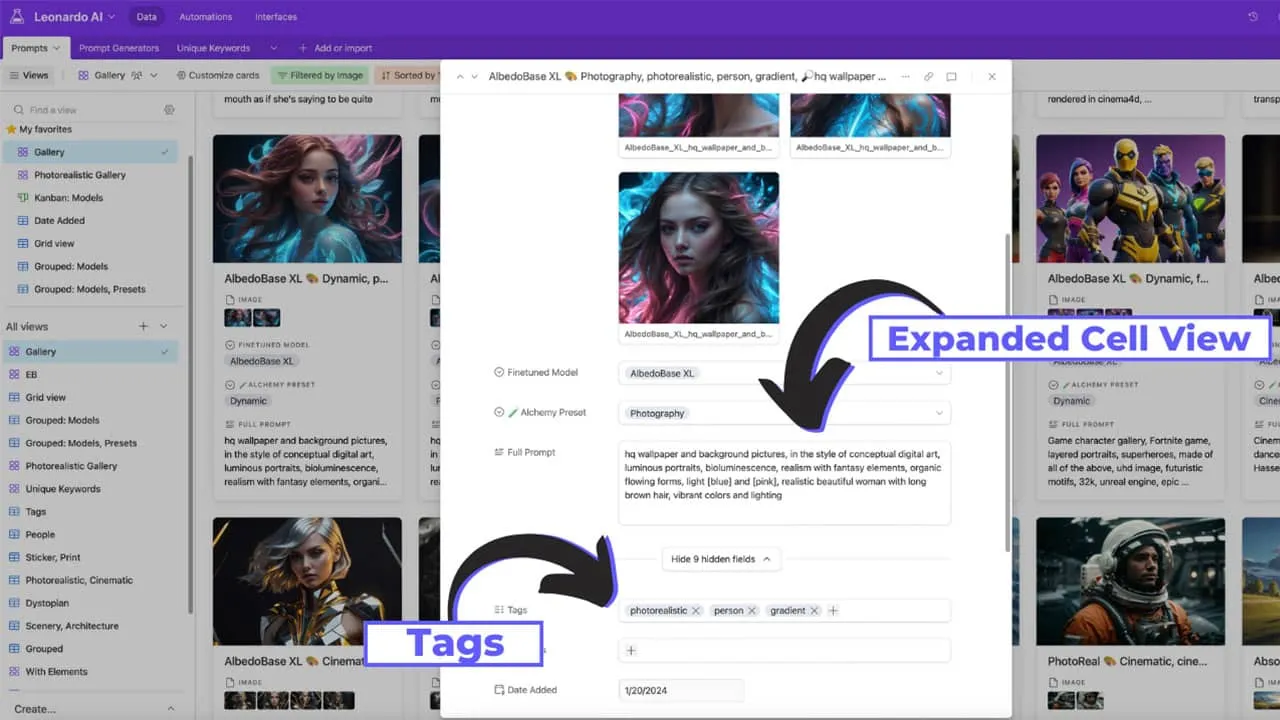Screen dimensions: 1280x720
Task: Toggle the Filtered by Image filter
Action: [319, 75]
